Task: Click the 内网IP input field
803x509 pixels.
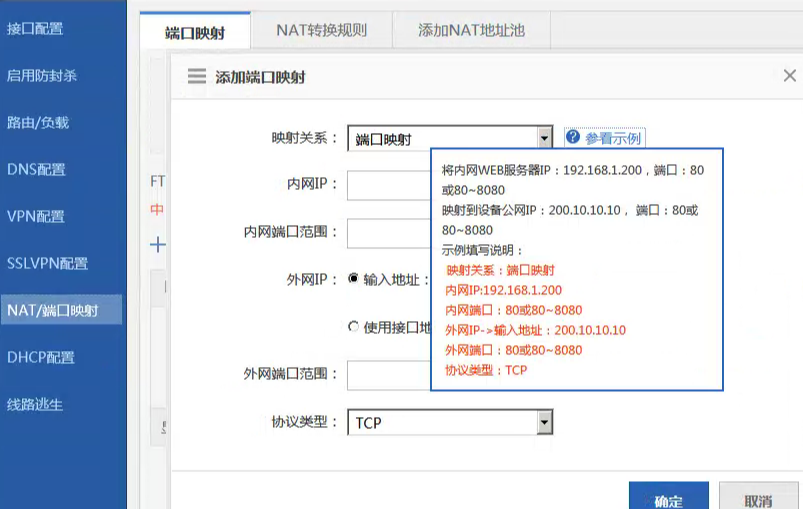Action: click(x=388, y=186)
